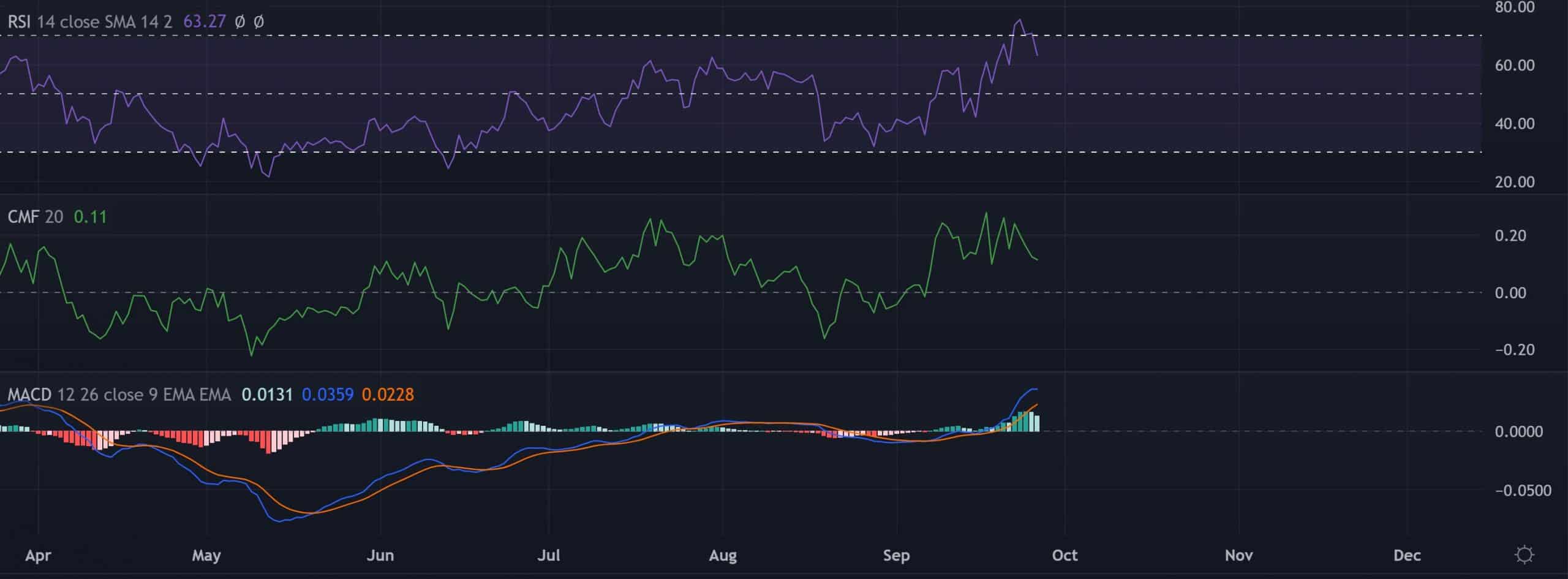Click the Apr label on time axis

point(39,556)
